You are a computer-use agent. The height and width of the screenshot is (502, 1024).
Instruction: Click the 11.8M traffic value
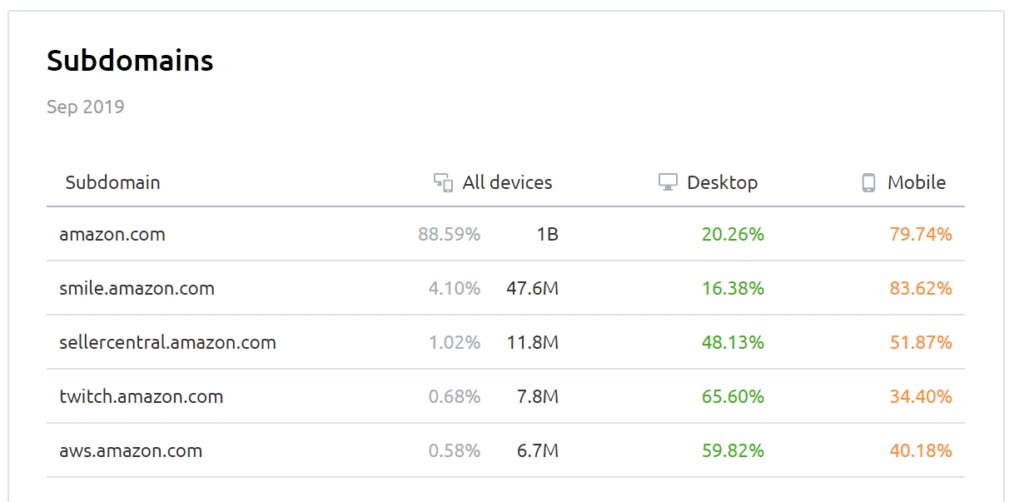(532, 342)
